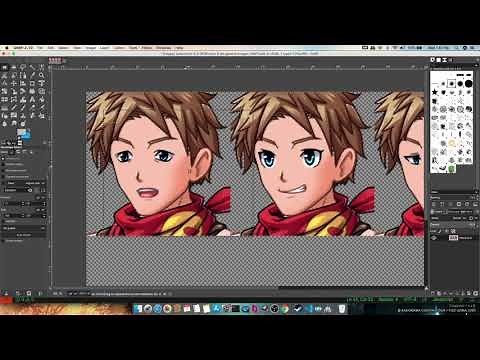Select the Dodge/Burn tool

click(23, 124)
